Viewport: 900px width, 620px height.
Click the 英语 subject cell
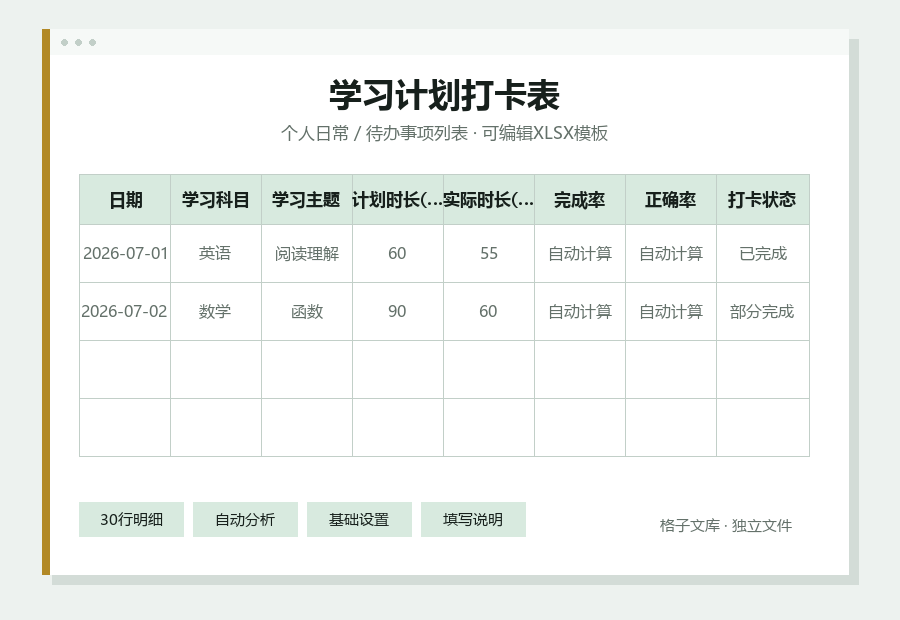click(216, 253)
